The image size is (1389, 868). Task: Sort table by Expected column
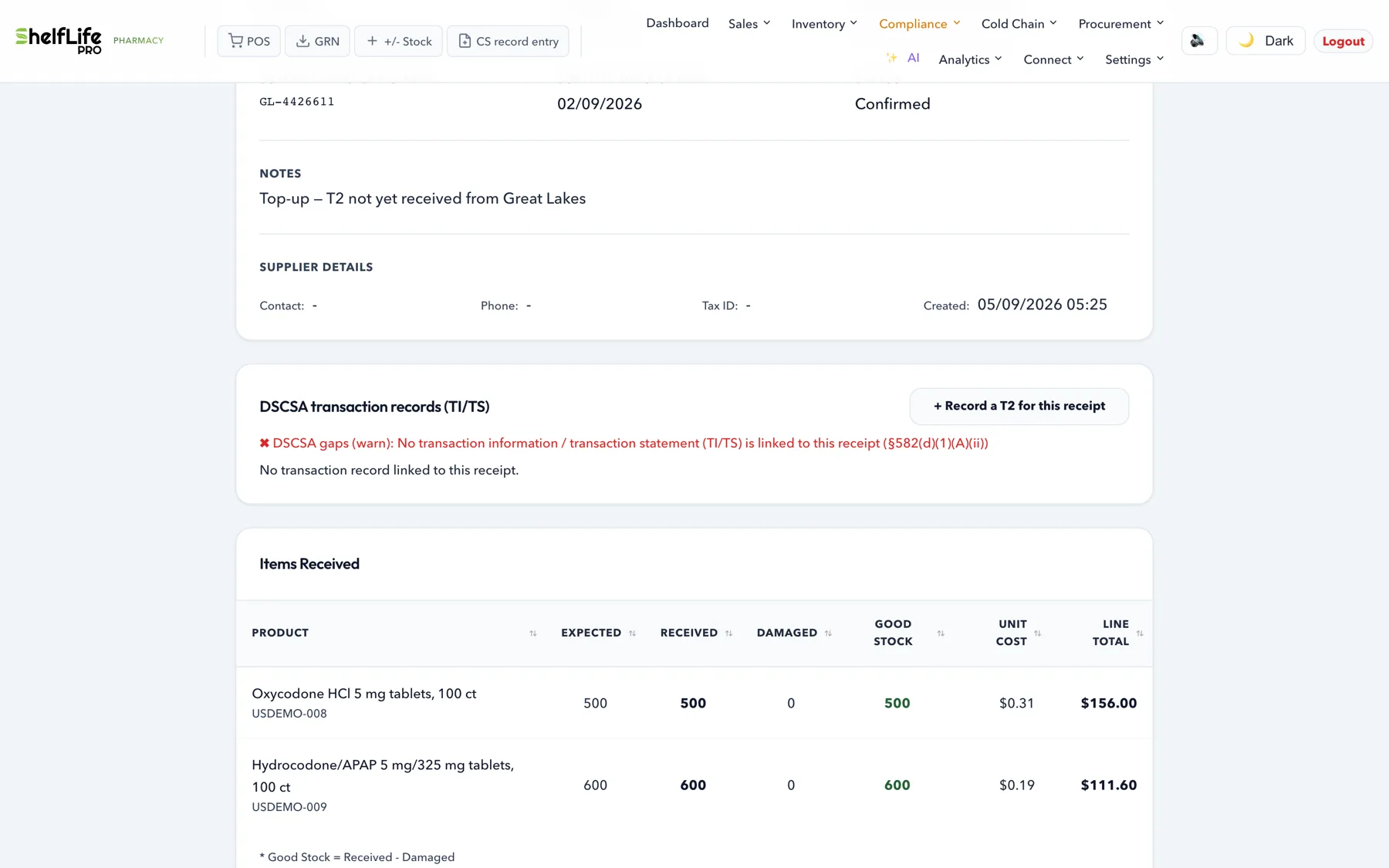[x=632, y=633]
